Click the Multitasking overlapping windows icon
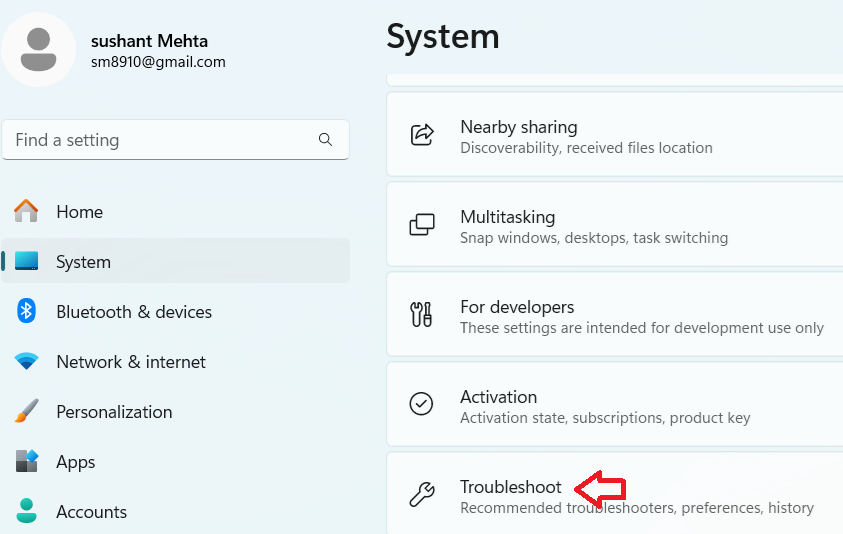 pyautogui.click(x=422, y=226)
